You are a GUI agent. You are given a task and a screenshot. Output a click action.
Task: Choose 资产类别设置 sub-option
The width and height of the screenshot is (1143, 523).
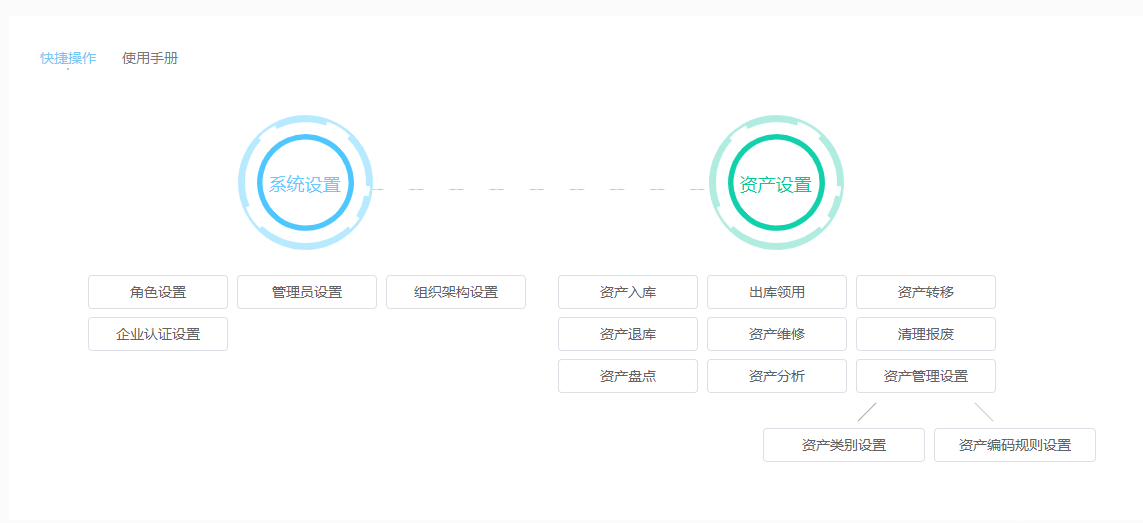[x=844, y=445]
